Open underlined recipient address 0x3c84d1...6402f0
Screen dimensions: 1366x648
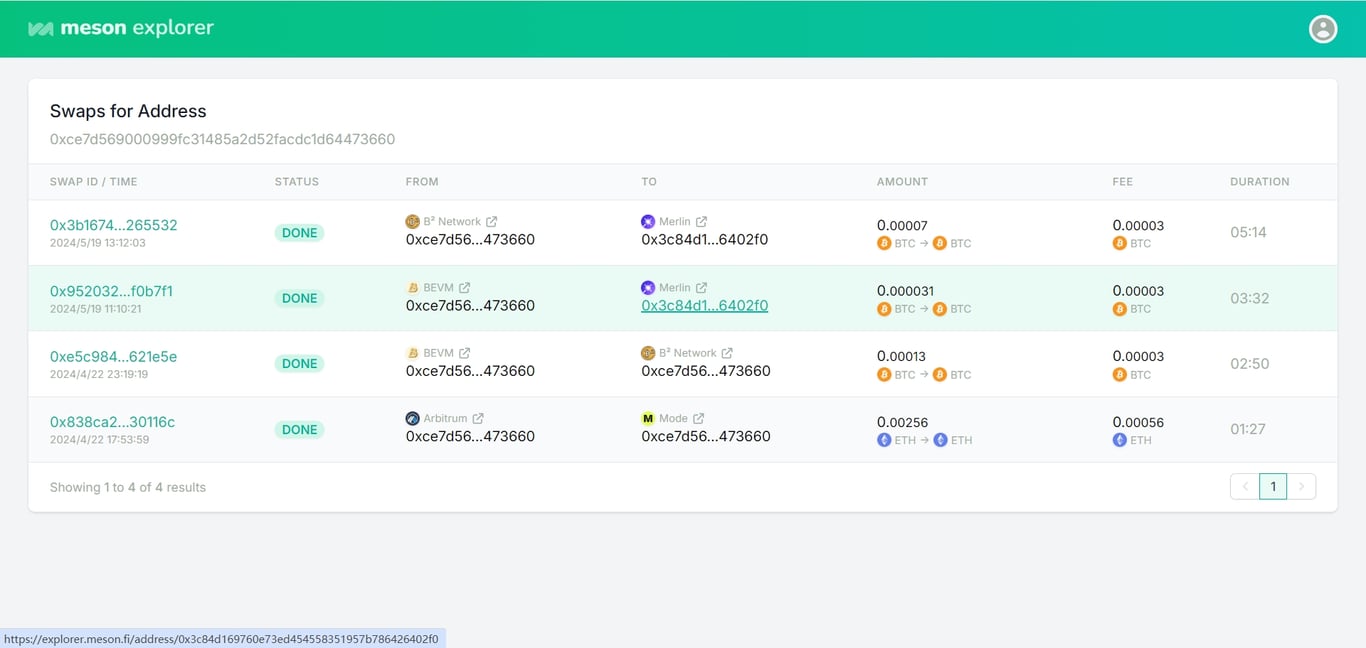pyautogui.click(x=705, y=305)
